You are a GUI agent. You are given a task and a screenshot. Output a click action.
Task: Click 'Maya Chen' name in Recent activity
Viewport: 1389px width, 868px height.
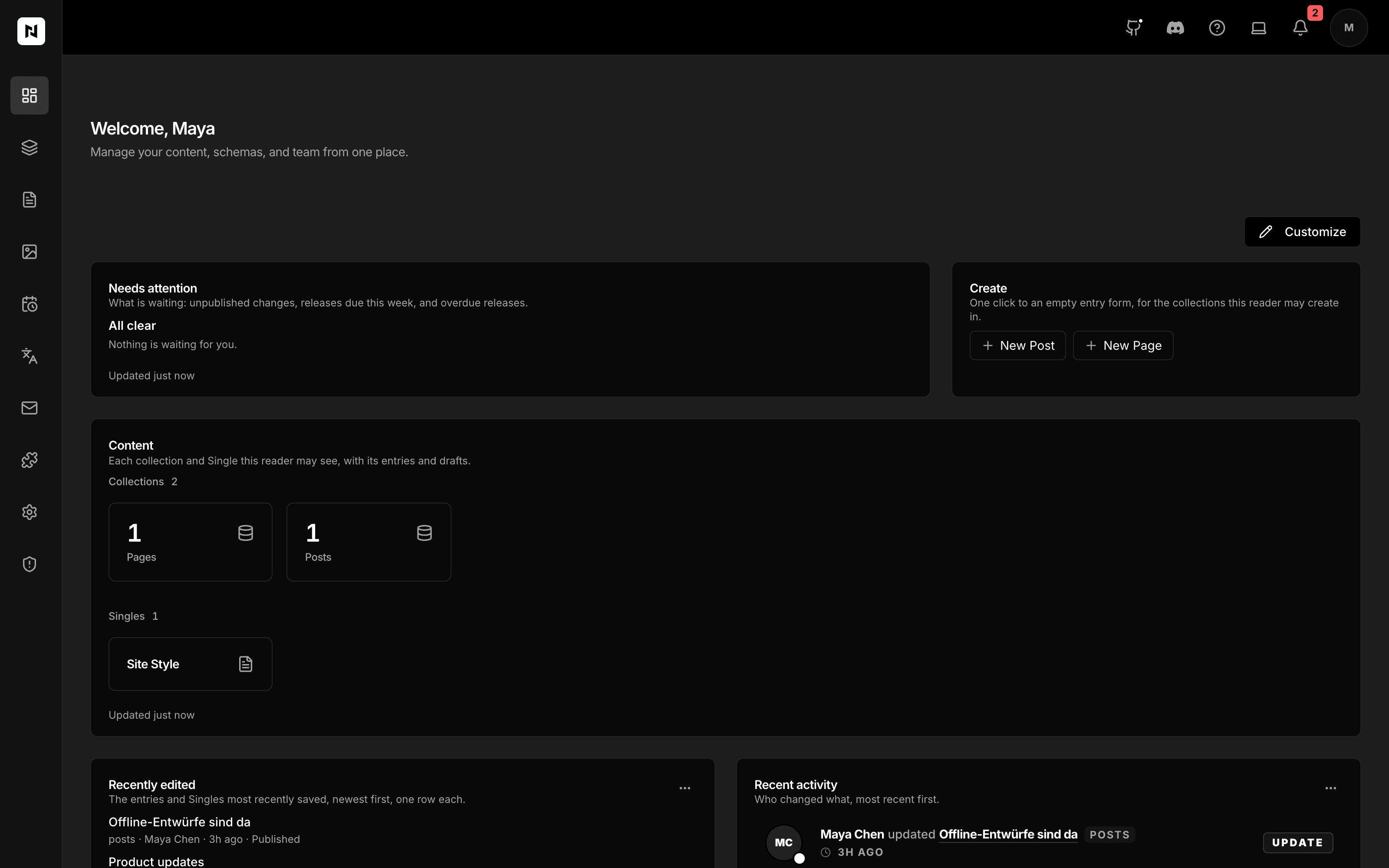coord(852,835)
